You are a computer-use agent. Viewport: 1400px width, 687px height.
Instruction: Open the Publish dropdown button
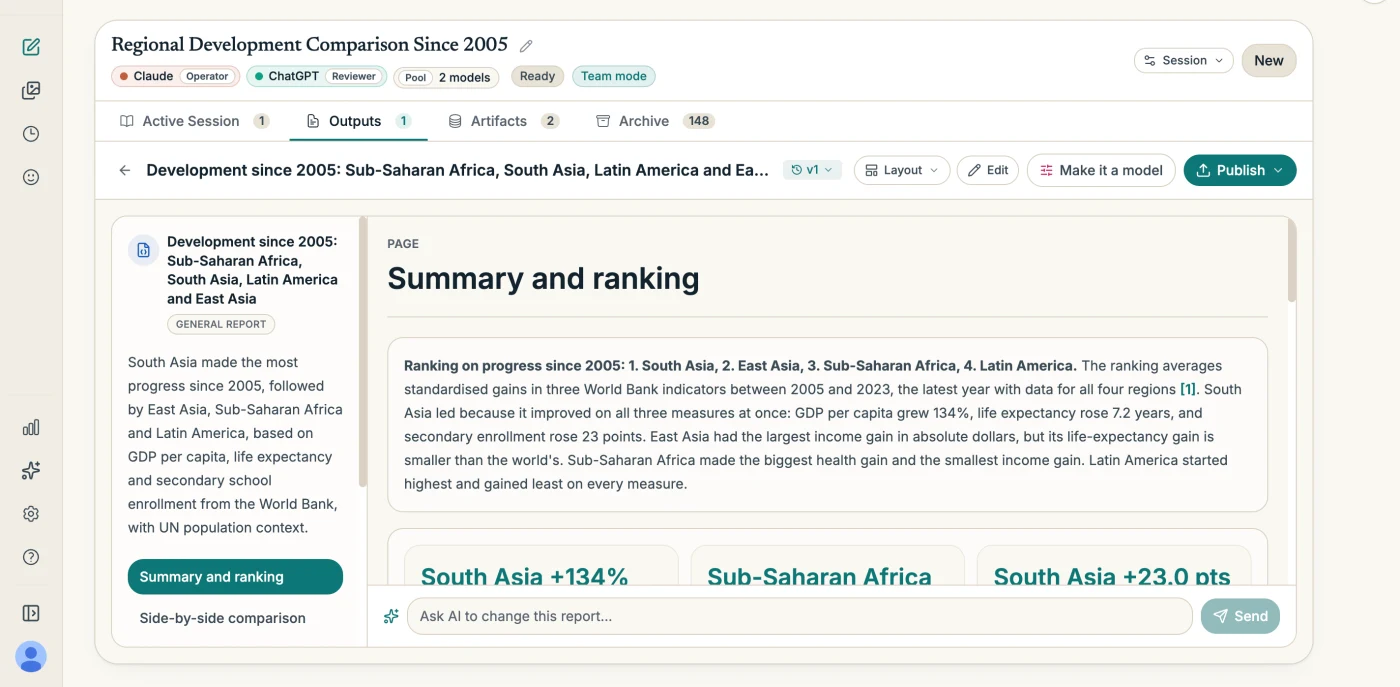click(x=1240, y=170)
